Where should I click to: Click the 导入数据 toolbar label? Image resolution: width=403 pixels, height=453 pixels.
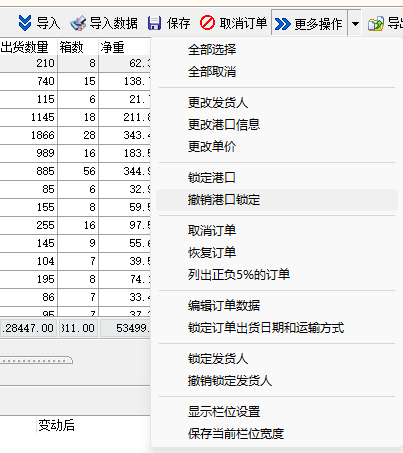pyautogui.click(x=114, y=23)
